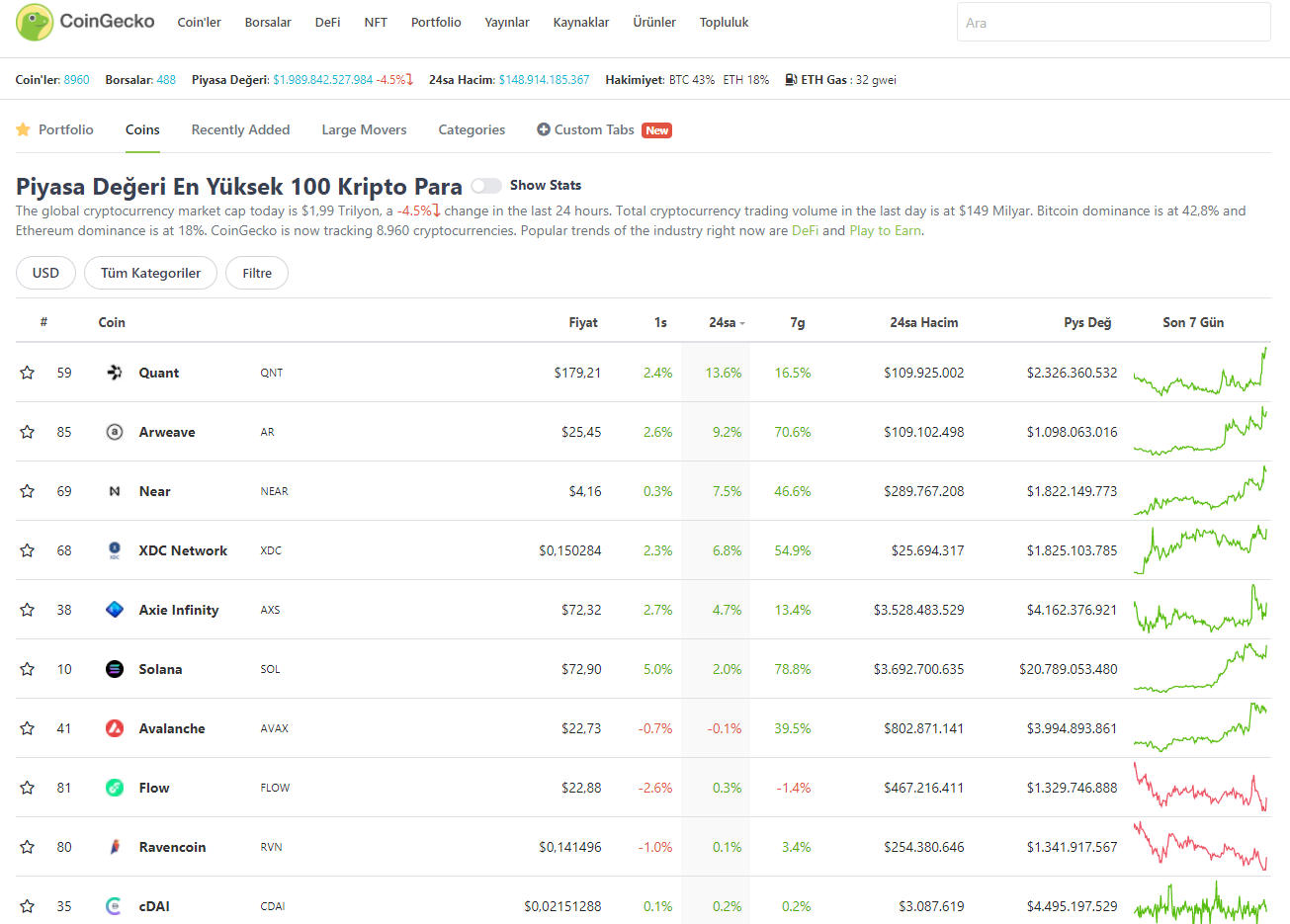Star Axie Infinity as favorite
Screen dimensions: 1290x924
pos(28,610)
